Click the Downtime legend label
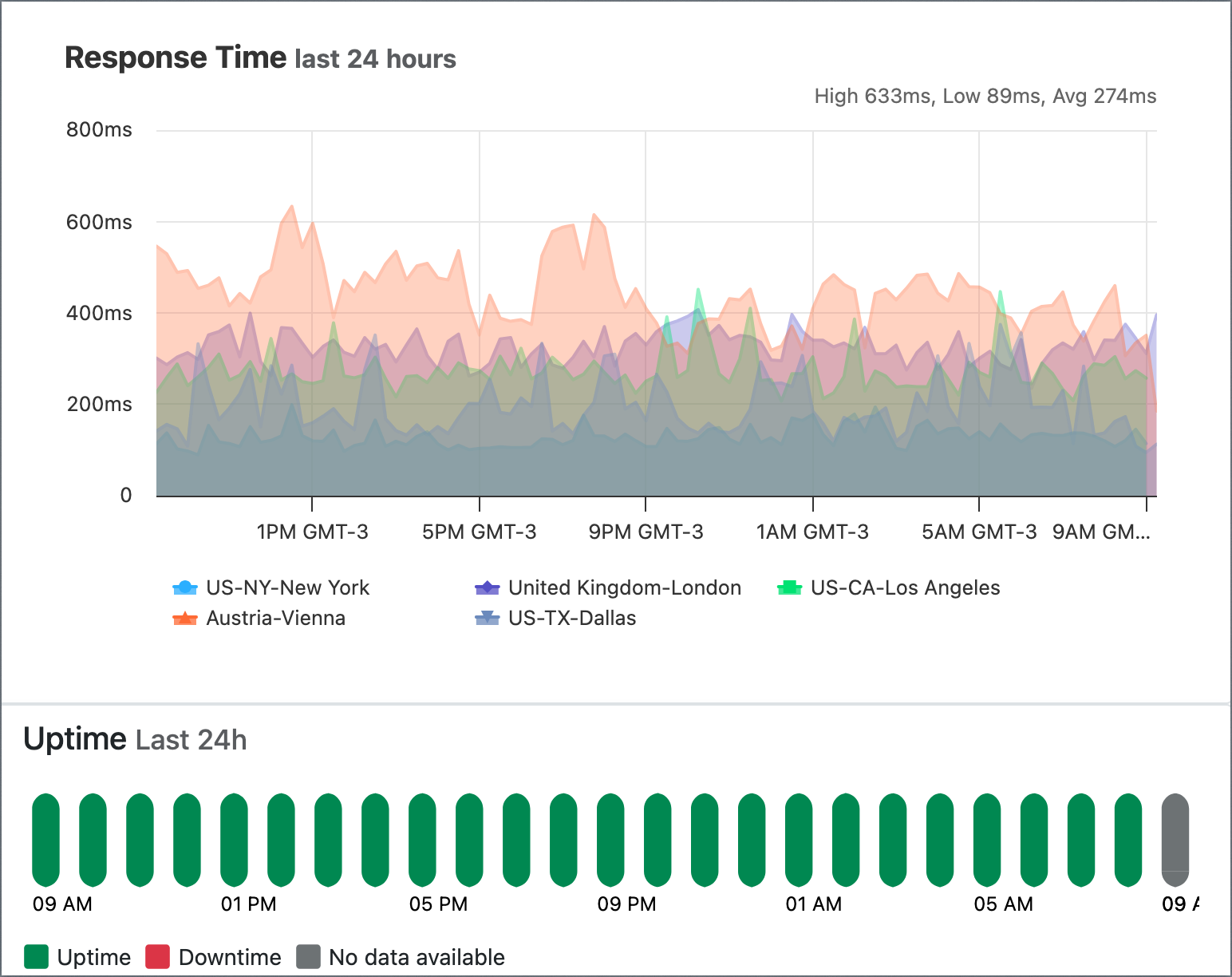1232x977 pixels. click(230, 957)
